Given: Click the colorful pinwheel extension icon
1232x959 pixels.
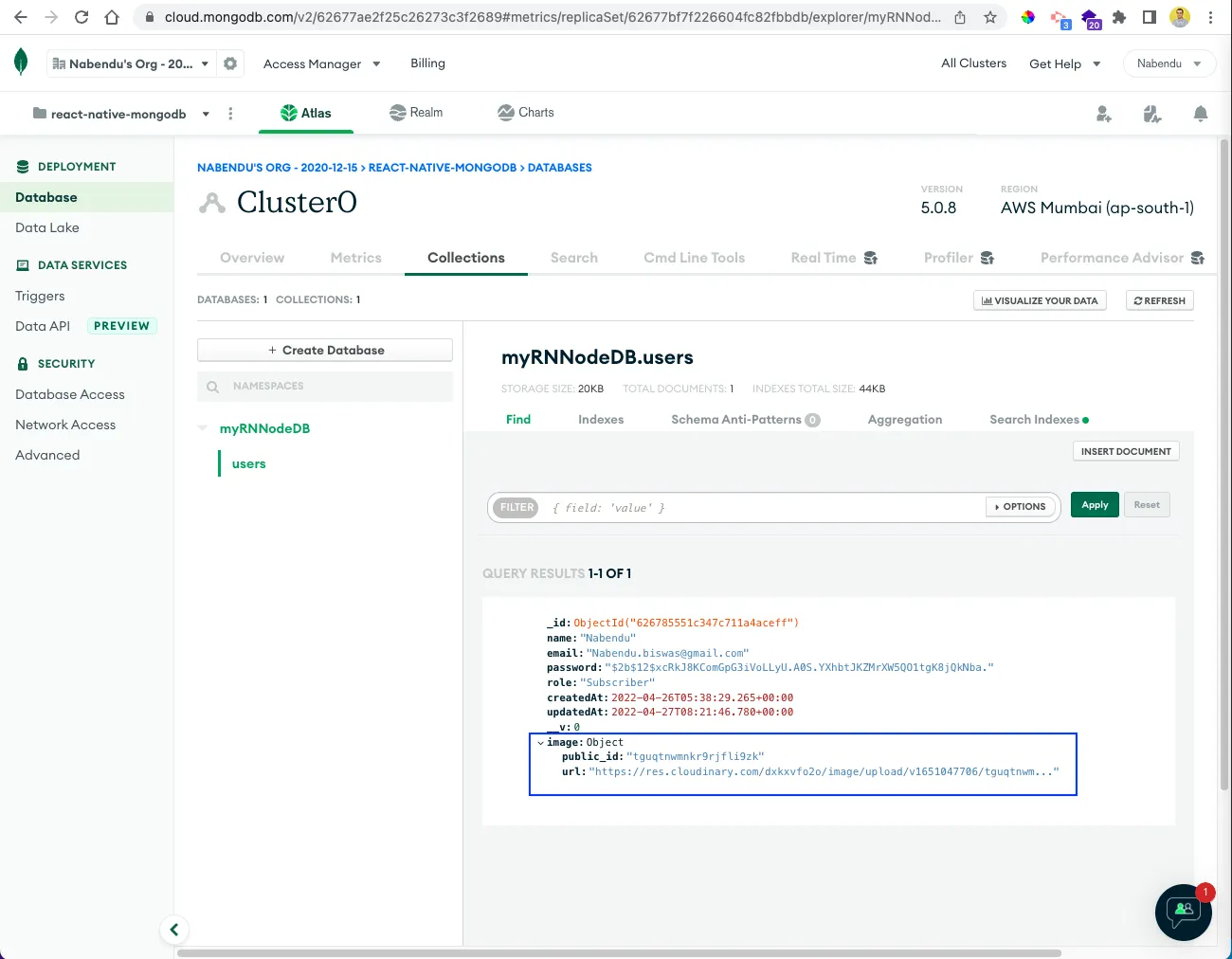Looking at the screenshot, I should point(1028,17).
